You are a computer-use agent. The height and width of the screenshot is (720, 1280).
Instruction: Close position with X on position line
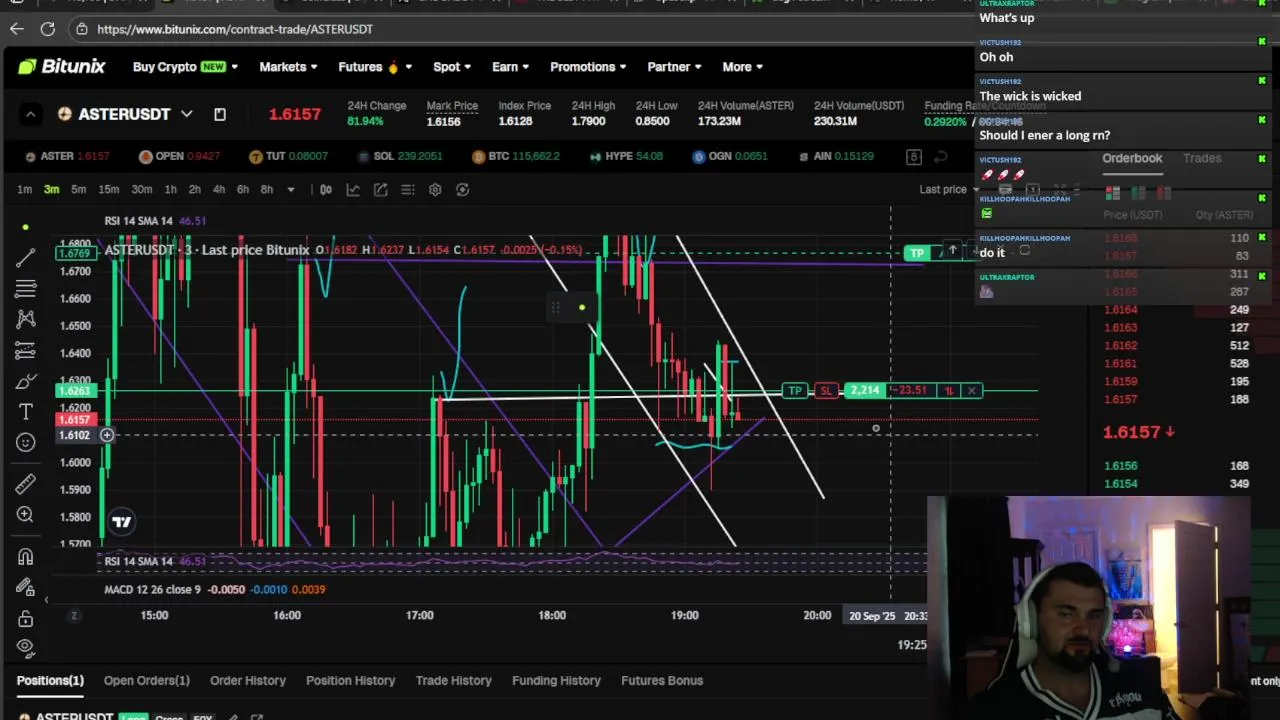pos(972,390)
